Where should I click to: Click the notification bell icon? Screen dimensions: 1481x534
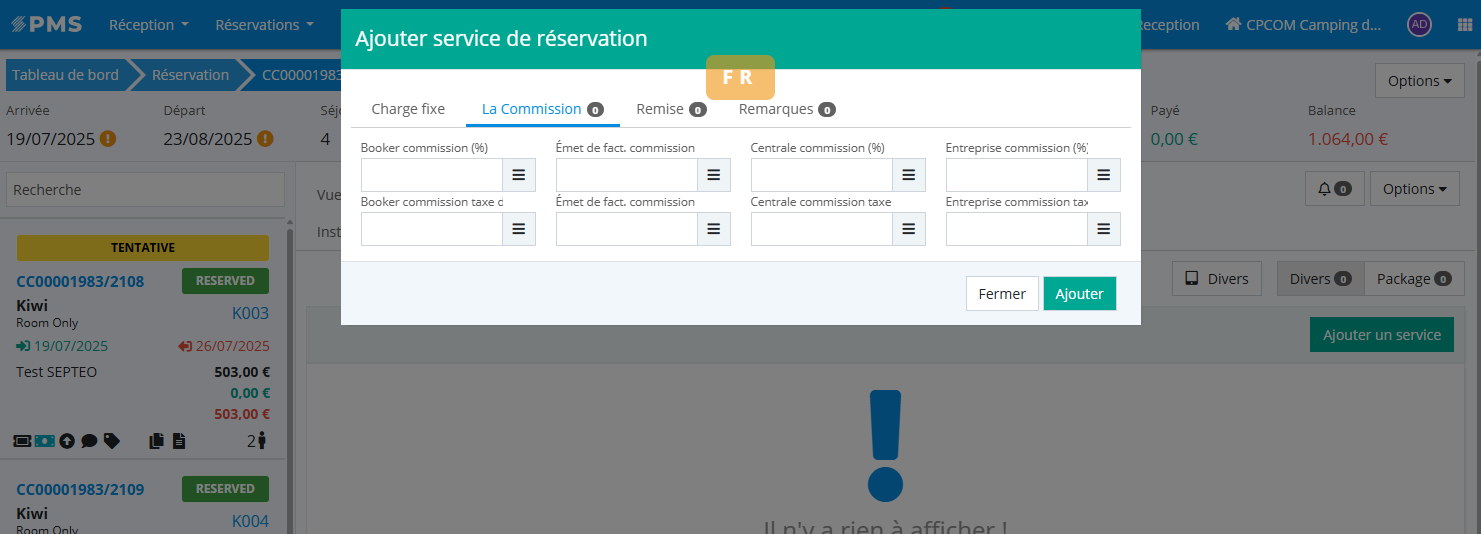(1334, 188)
